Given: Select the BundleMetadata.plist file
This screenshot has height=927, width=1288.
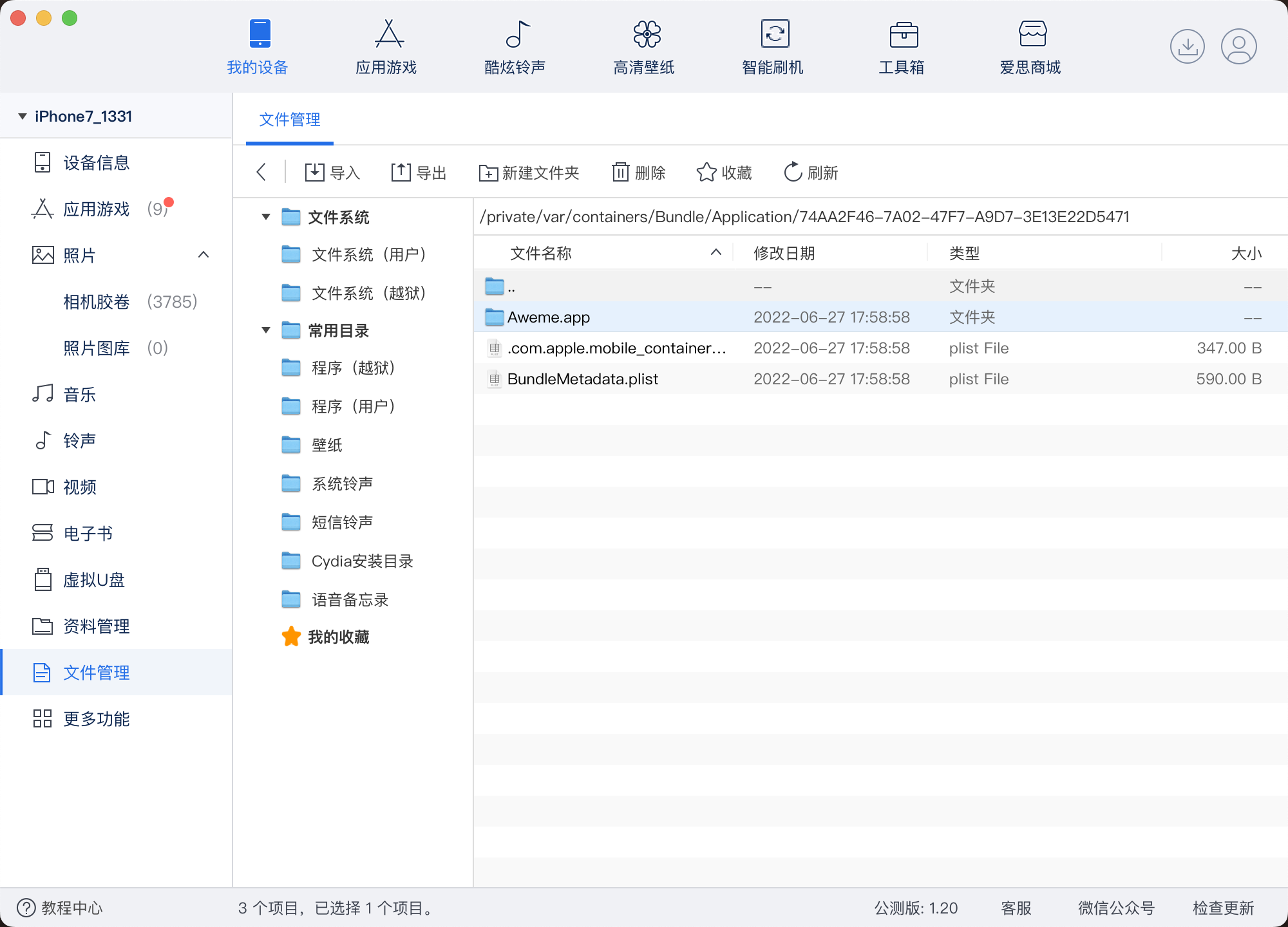Looking at the screenshot, I should point(881,379).
